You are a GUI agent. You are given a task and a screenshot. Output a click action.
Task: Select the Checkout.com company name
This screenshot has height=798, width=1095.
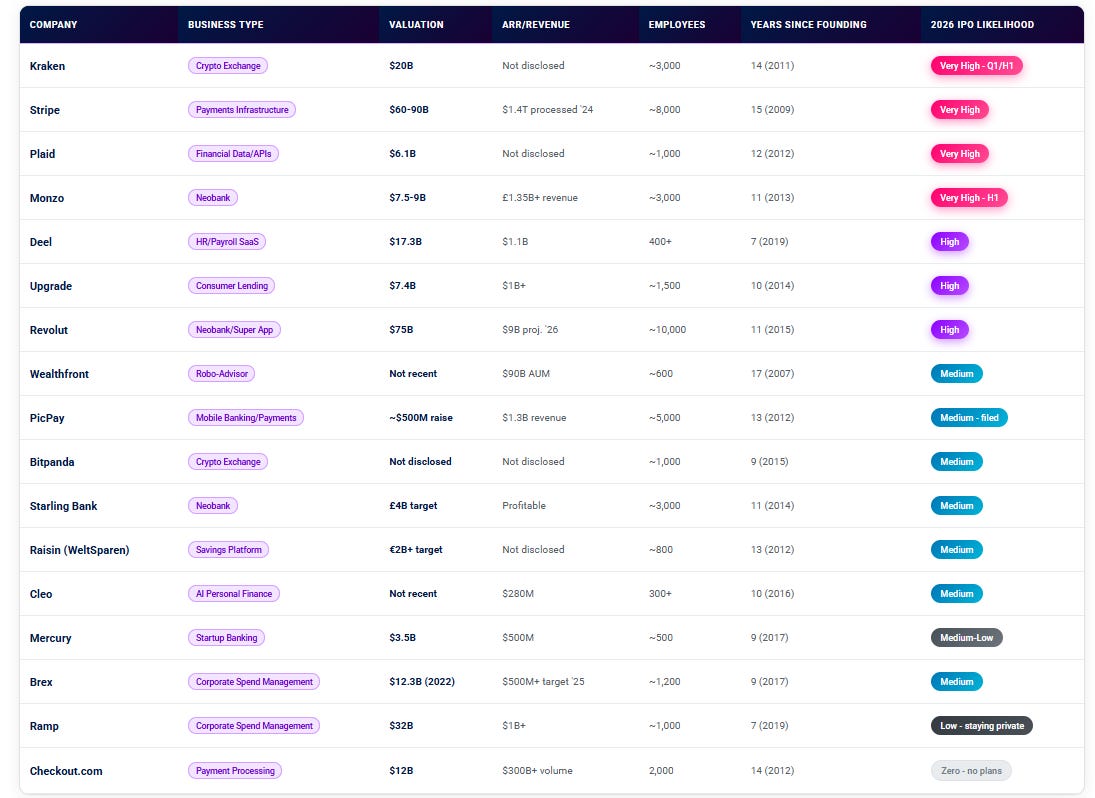(x=66, y=771)
